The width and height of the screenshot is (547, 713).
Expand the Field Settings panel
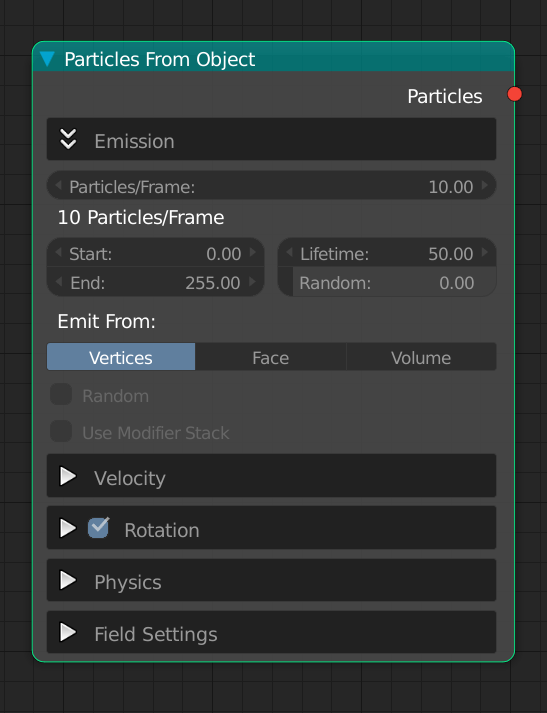[68, 632]
